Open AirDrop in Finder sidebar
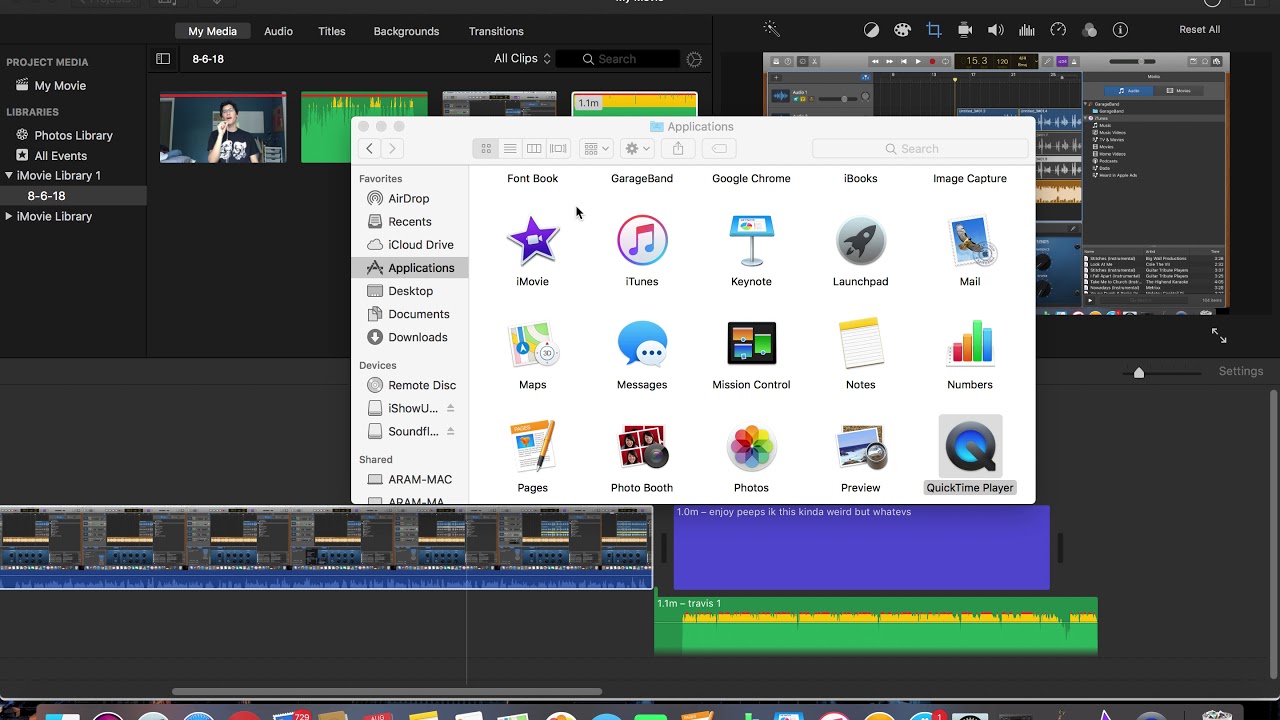The image size is (1280, 720). pyautogui.click(x=410, y=198)
